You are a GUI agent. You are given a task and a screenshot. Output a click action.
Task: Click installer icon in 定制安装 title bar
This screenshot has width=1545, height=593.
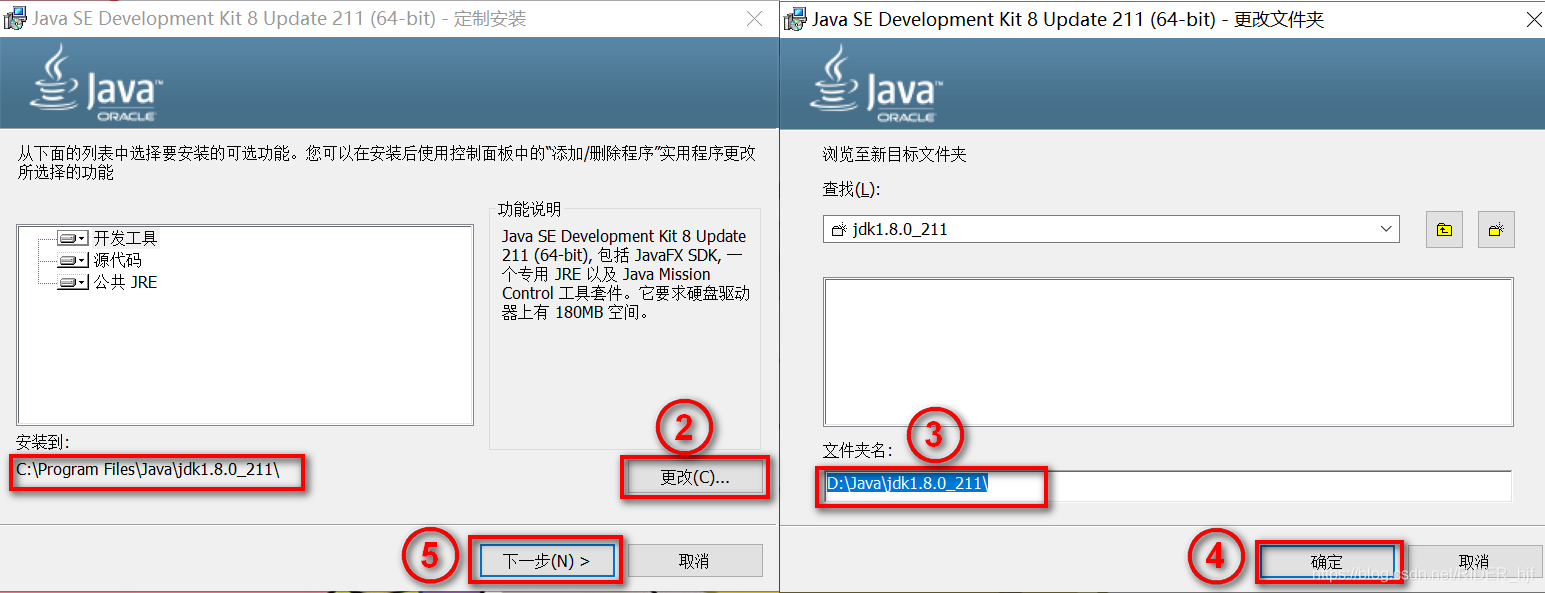[x=15, y=18]
